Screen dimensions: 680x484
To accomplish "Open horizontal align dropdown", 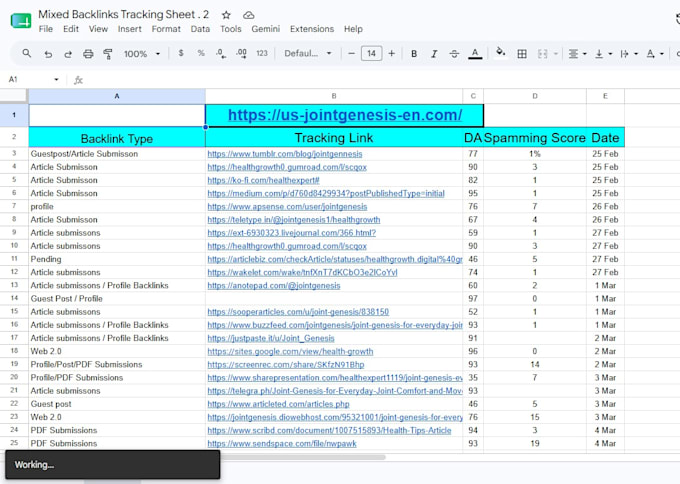I will 578,54.
